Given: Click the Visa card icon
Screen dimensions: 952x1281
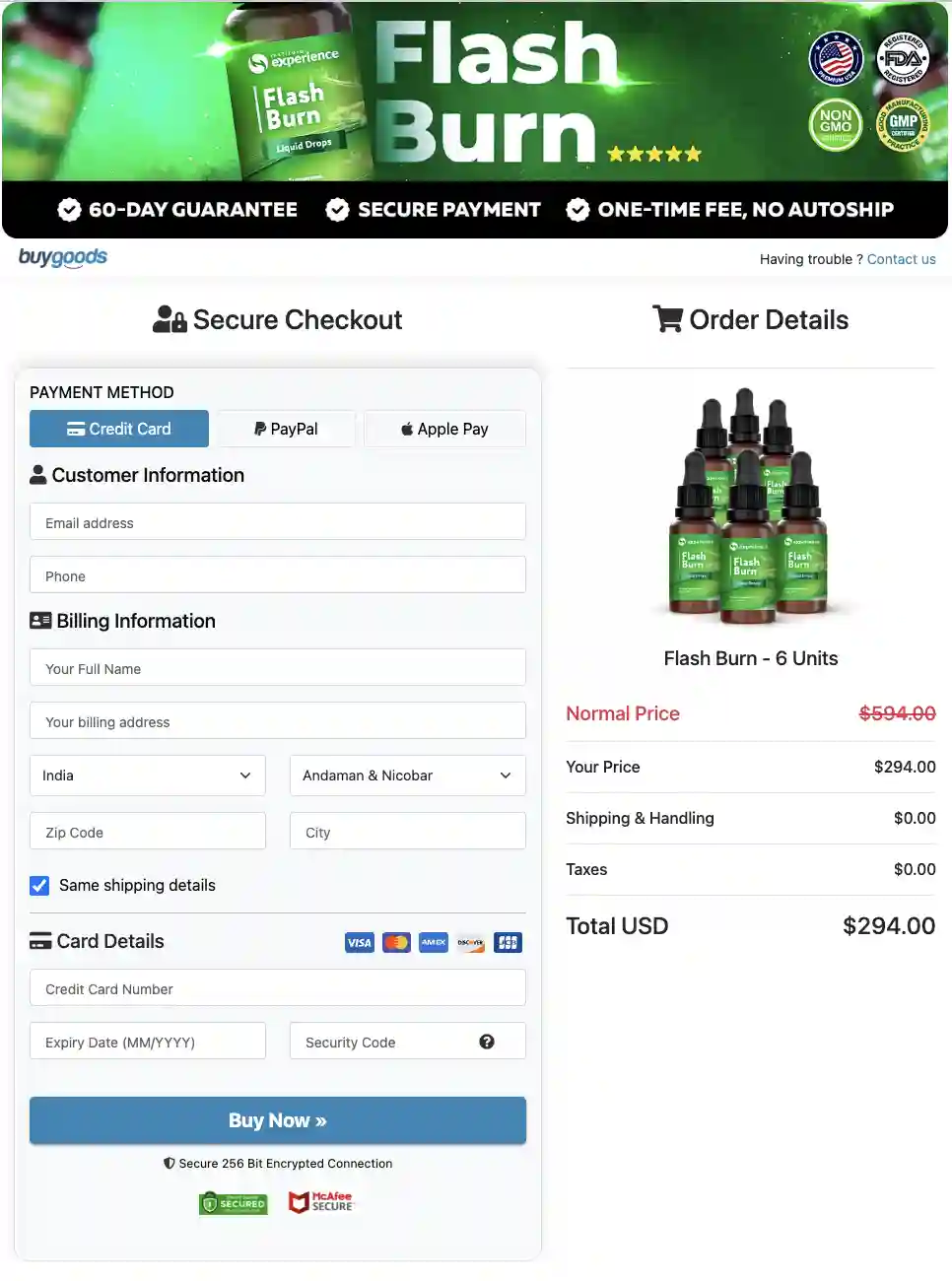Looking at the screenshot, I should click(x=359, y=942).
